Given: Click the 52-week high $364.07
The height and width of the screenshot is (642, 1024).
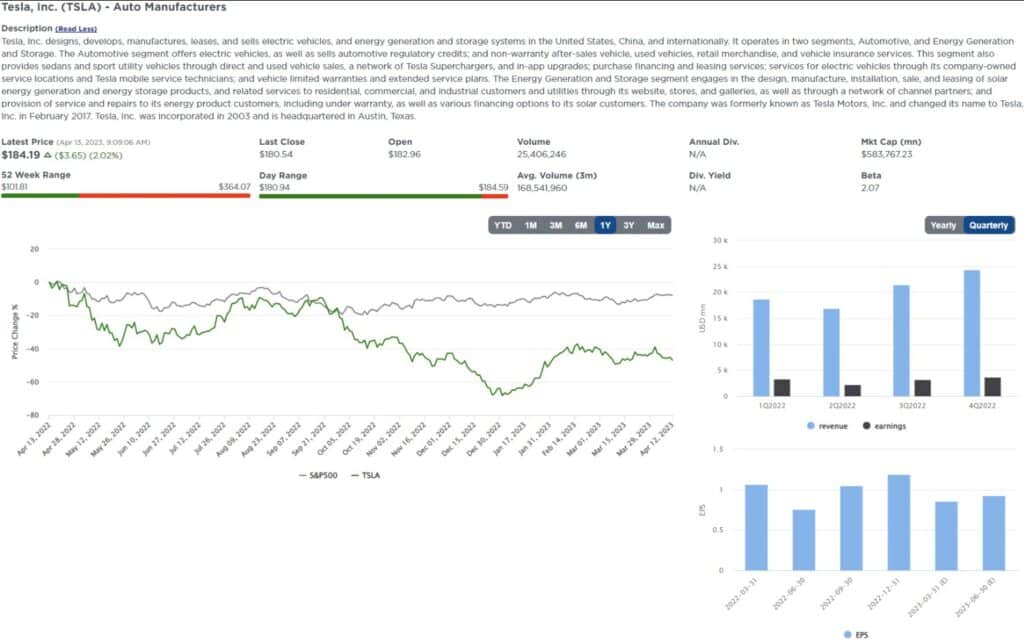Looking at the screenshot, I should click(x=234, y=187).
